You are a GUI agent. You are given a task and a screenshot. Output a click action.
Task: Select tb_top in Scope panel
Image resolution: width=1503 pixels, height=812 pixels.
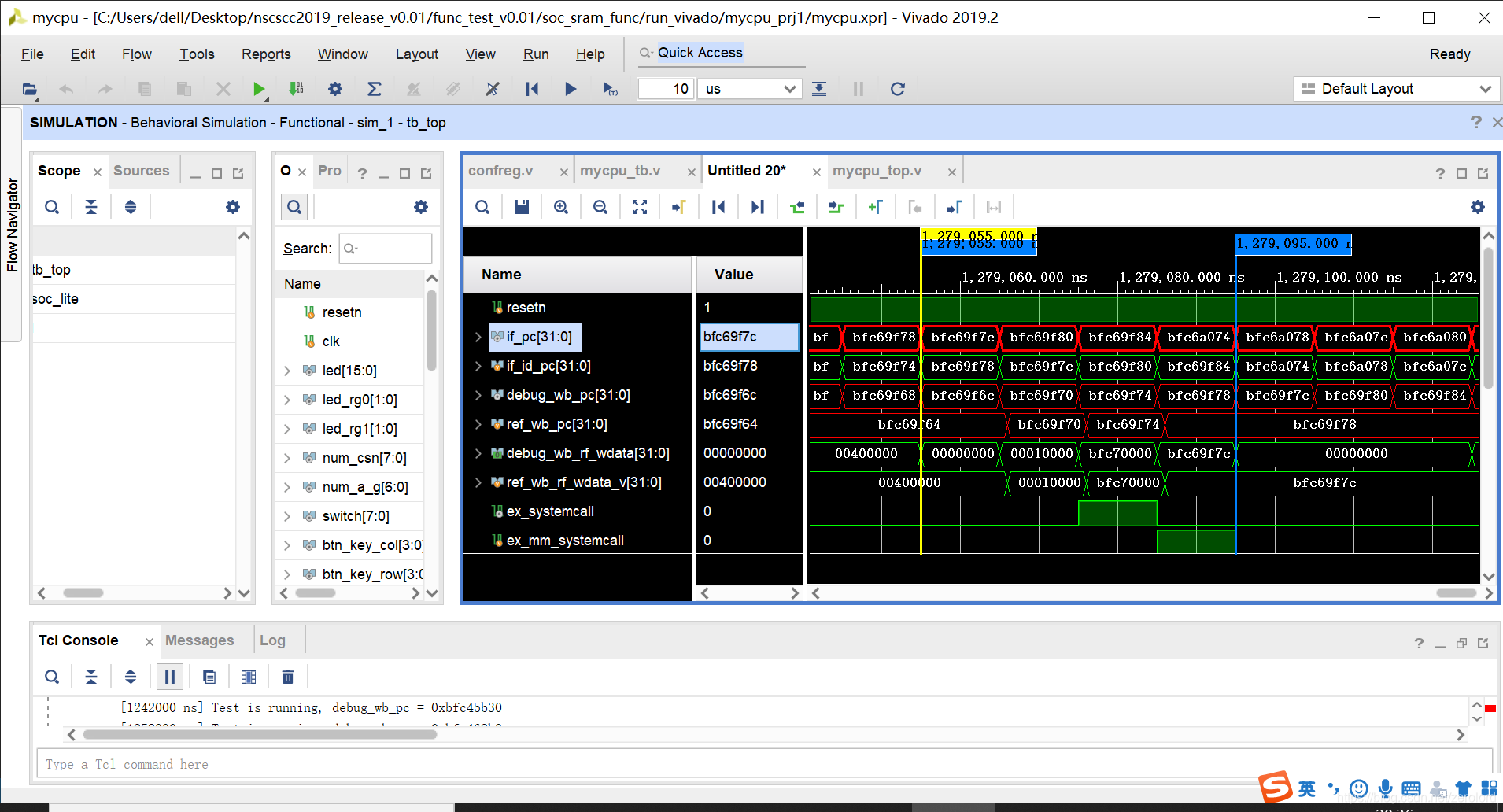tap(52, 270)
